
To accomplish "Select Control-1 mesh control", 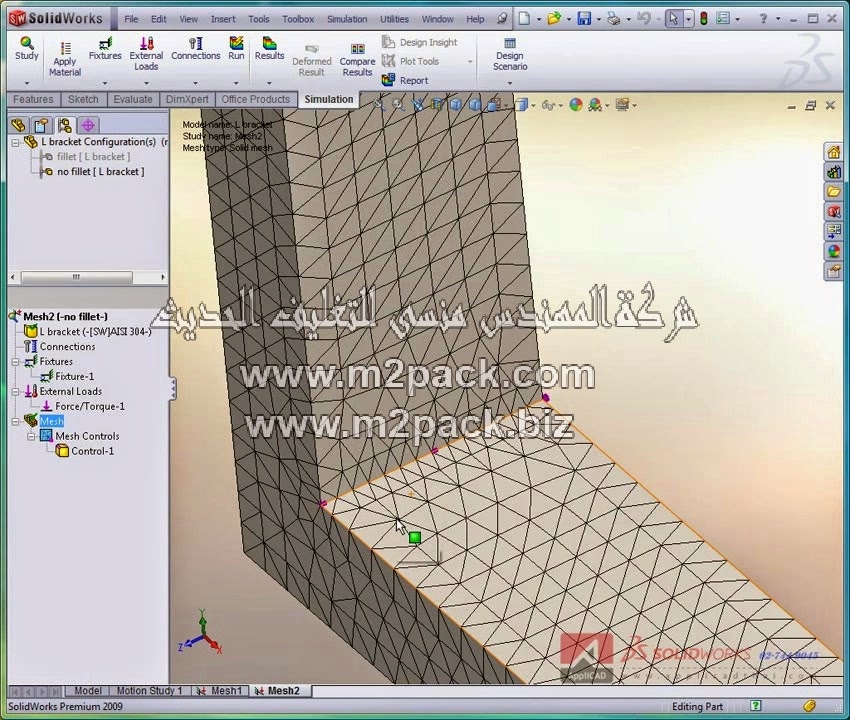I will coord(92,451).
